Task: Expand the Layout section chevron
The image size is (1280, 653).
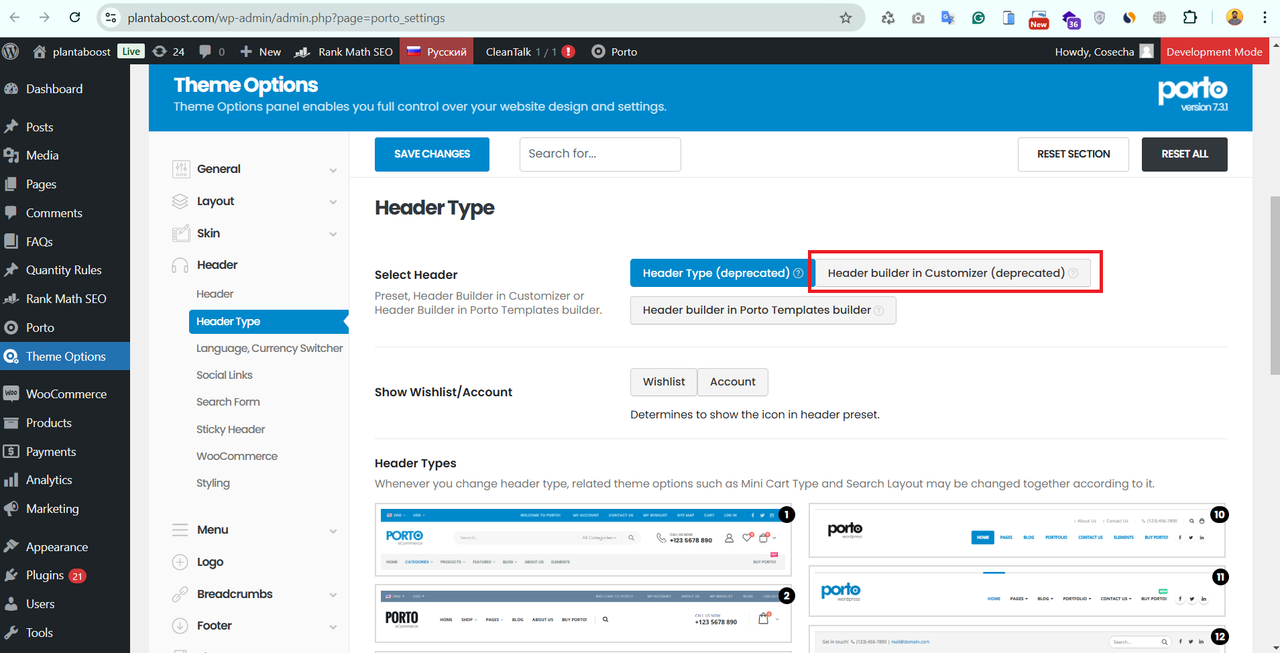Action: click(x=333, y=202)
